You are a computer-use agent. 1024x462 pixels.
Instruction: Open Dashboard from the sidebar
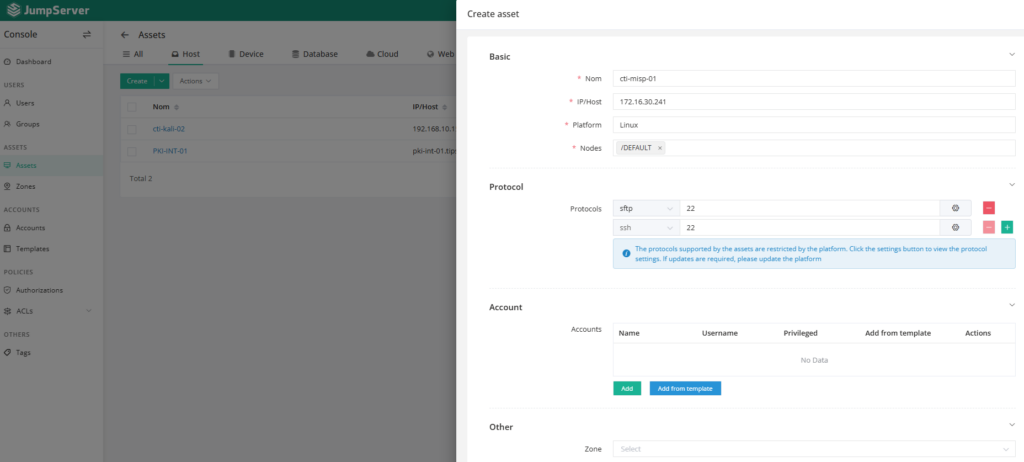pos(33,62)
